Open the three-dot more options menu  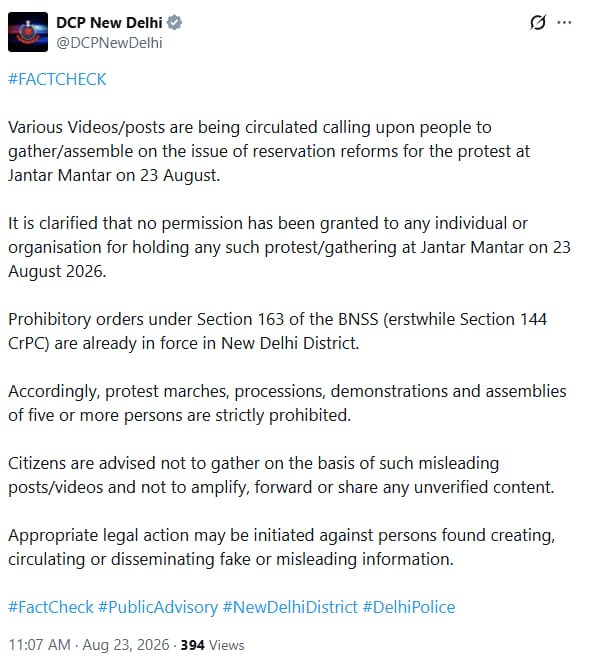click(564, 22)
